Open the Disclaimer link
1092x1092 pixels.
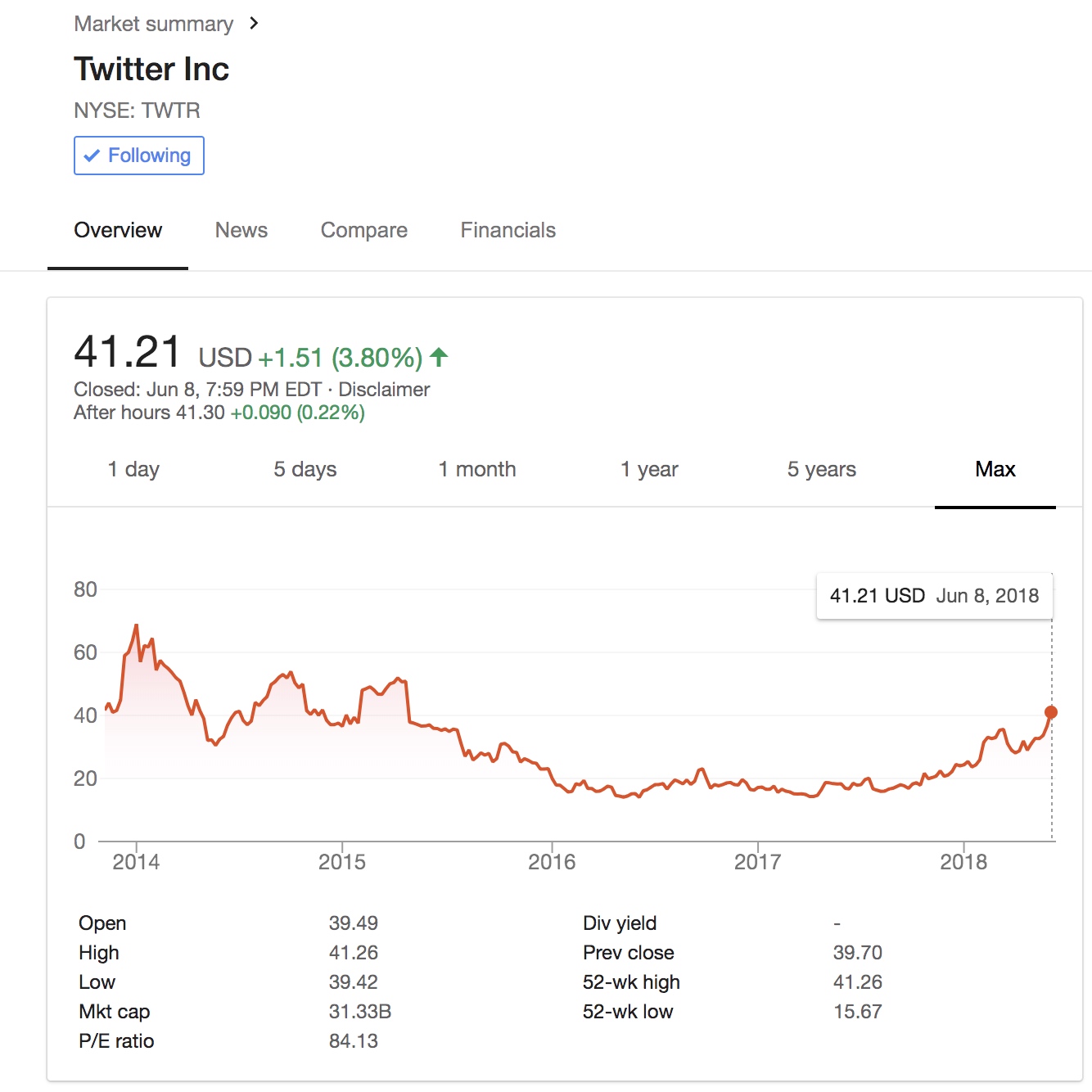tap(384, 390)
